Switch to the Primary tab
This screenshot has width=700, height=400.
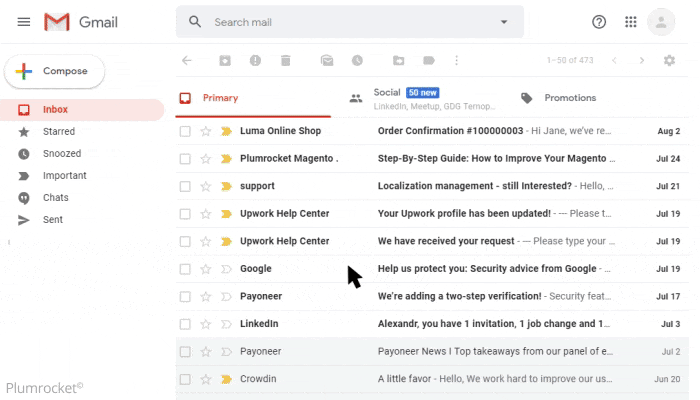click(x=253, y=98)
